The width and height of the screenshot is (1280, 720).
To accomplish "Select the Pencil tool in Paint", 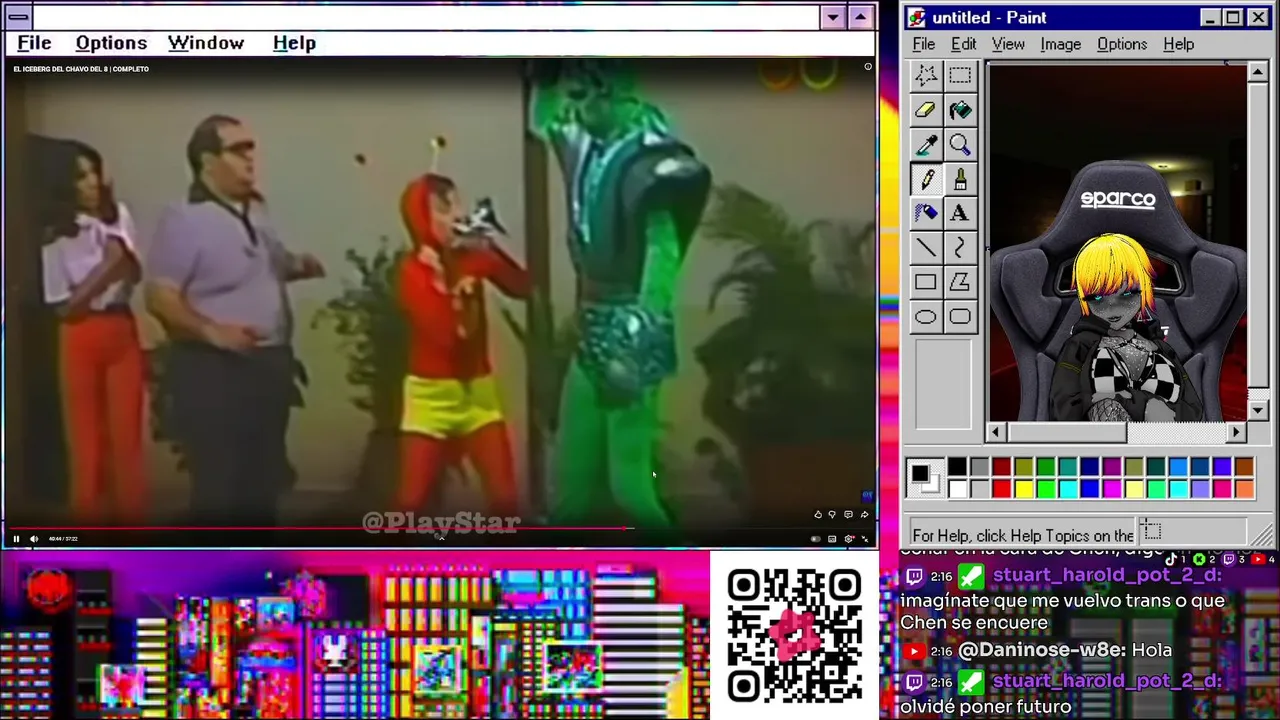I will pyautogui.click(x=926, y=179).
